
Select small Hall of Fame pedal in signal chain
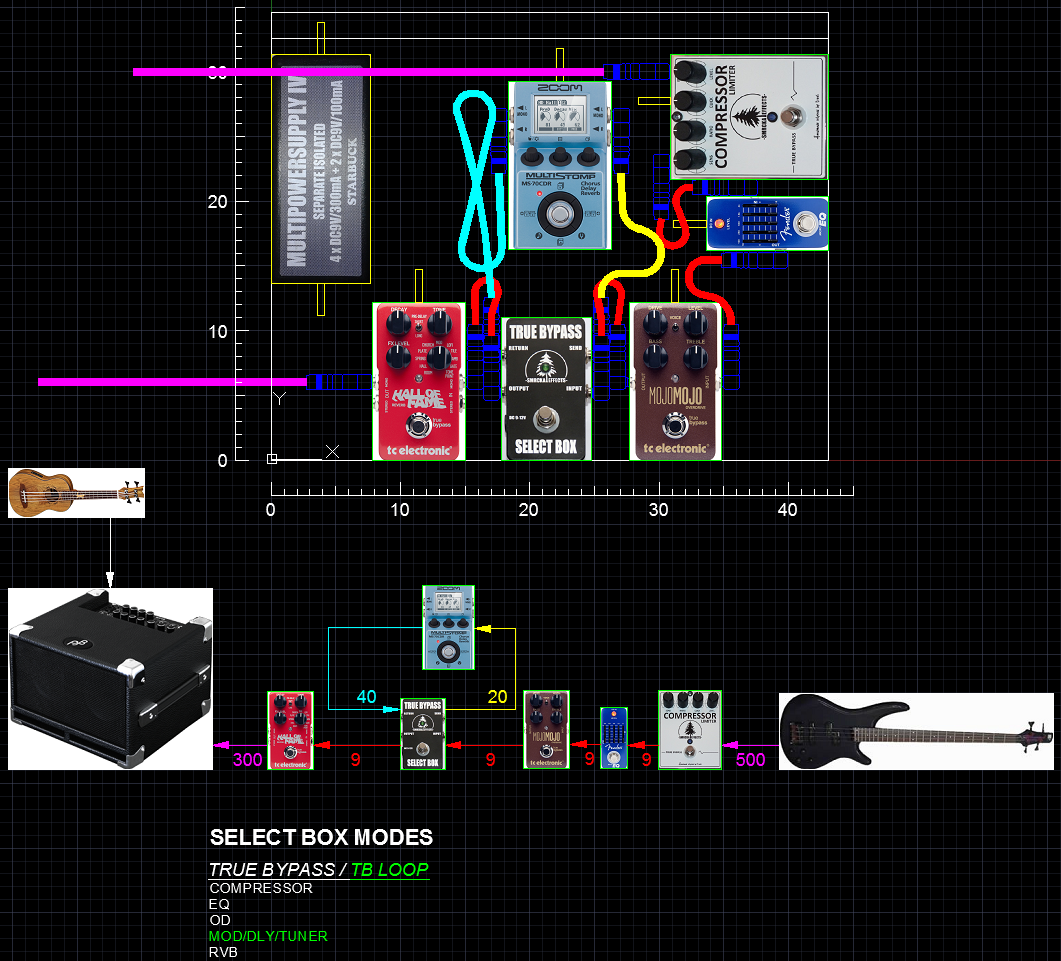tap(290, 731)
